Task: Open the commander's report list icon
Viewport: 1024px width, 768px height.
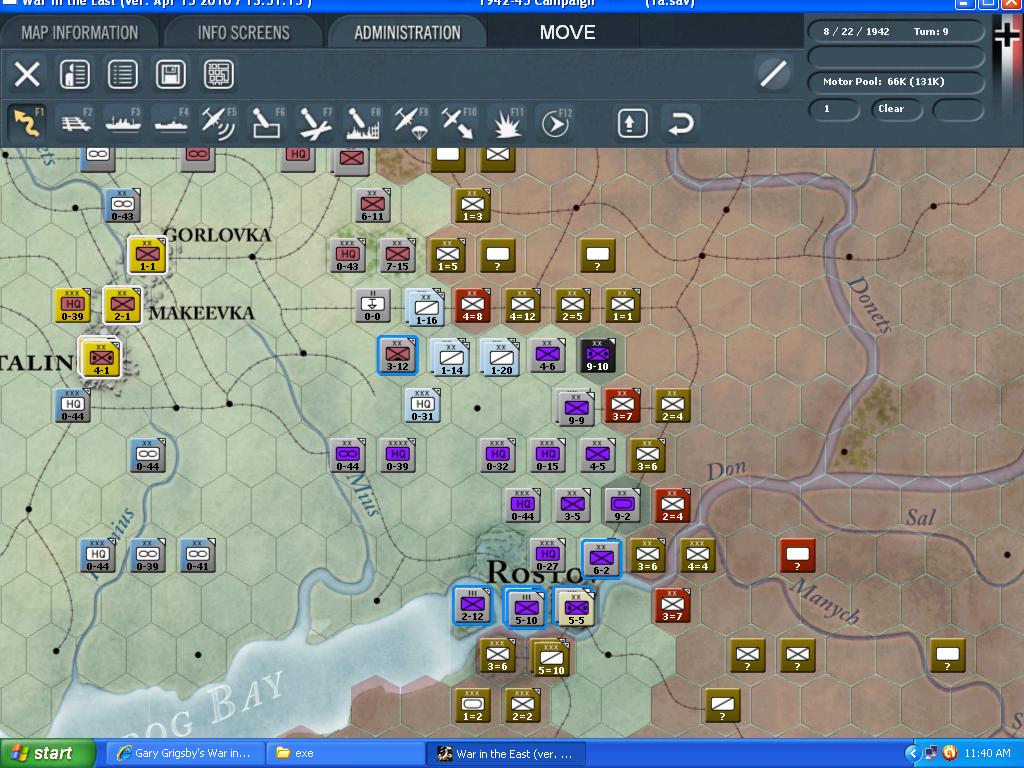Action: (x=121, y=75)
